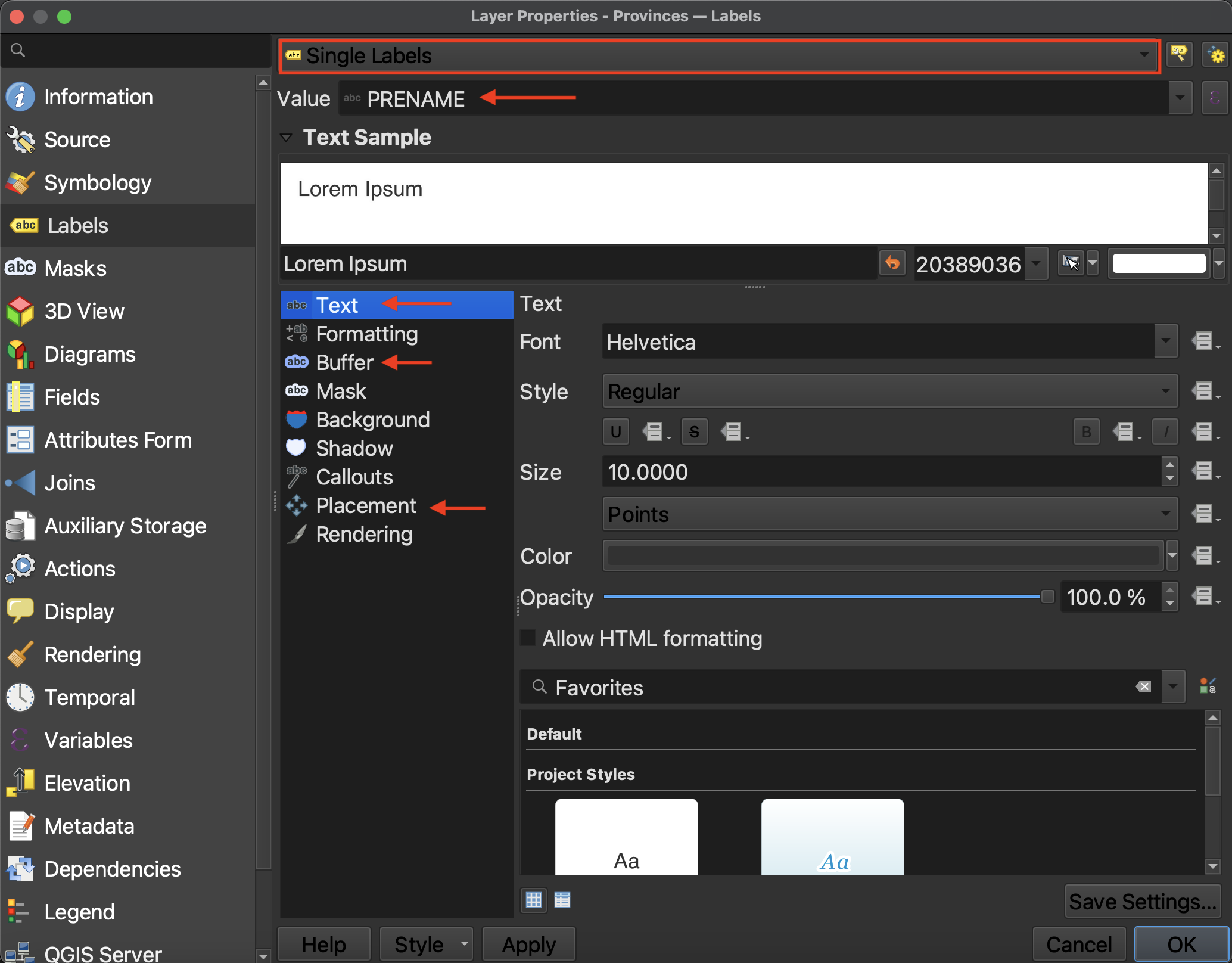1232x963 pixels.
Task: Click the Apply button
Action: 528,944
